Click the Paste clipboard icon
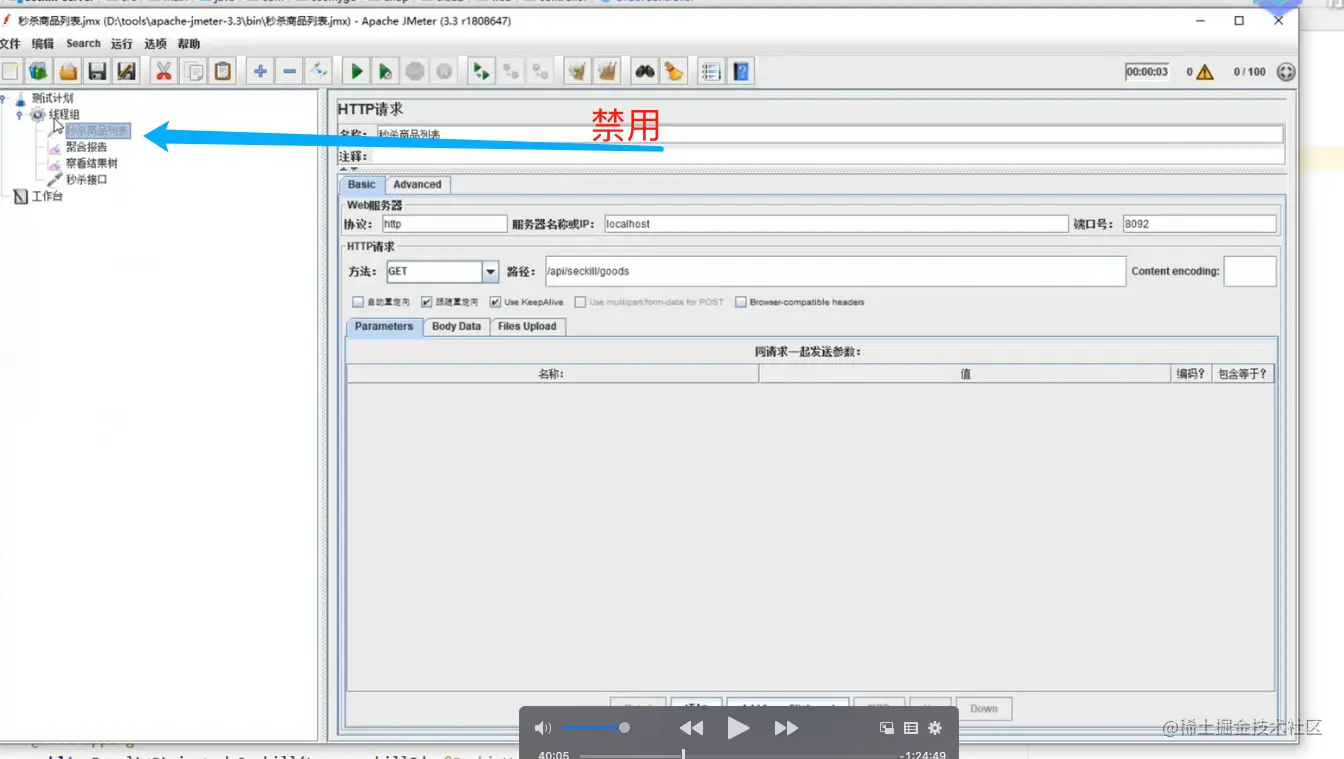This screenshot has width=1344, height=759. (x=222, y=71)
